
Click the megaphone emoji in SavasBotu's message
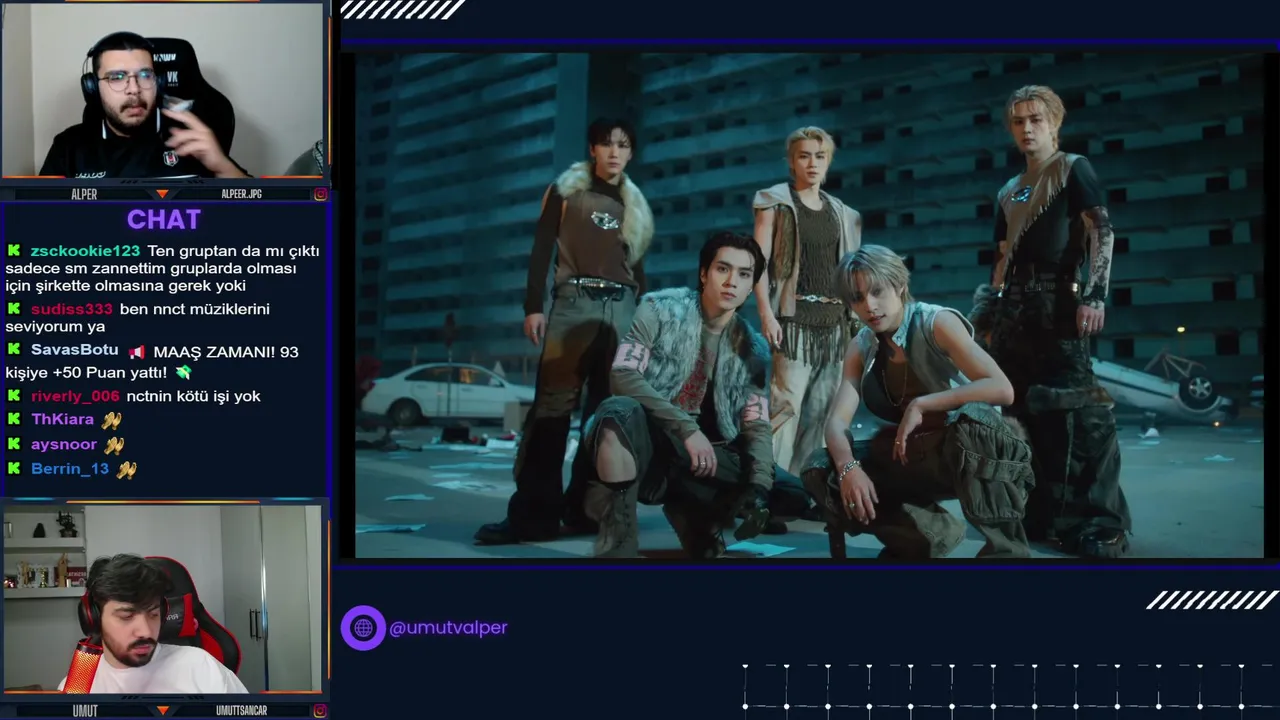click(x=136, y=351)
